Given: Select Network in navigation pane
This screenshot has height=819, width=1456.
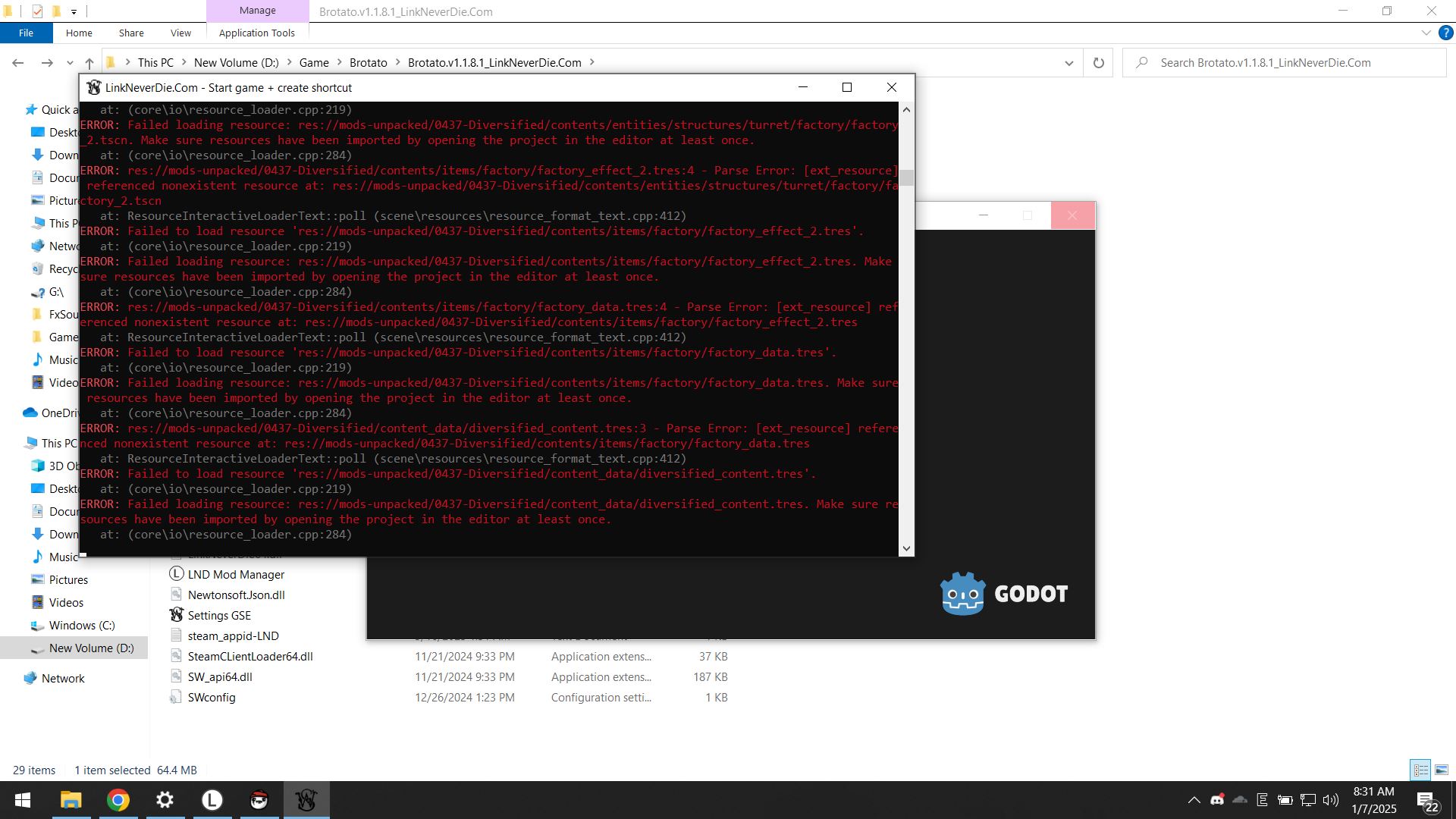Looking at the screenshot, I should 63,678.
